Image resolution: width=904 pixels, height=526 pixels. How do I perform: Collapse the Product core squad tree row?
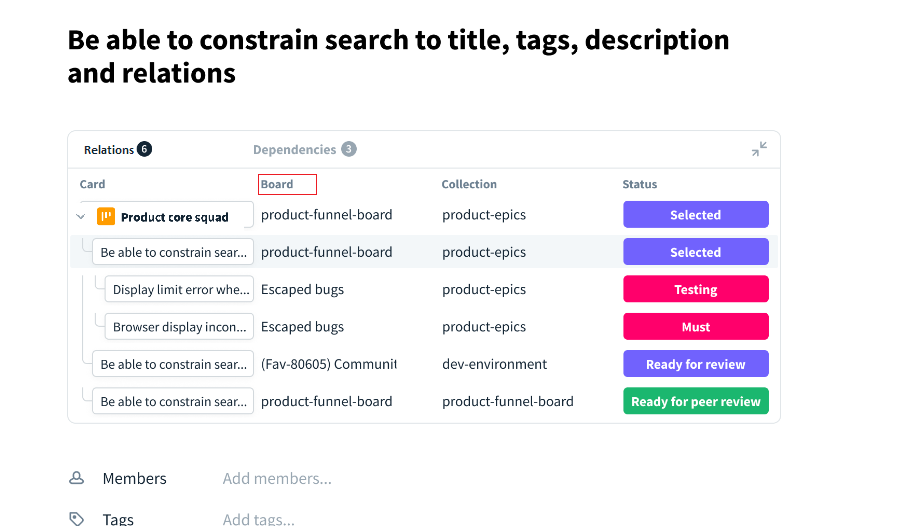(81, 217)
